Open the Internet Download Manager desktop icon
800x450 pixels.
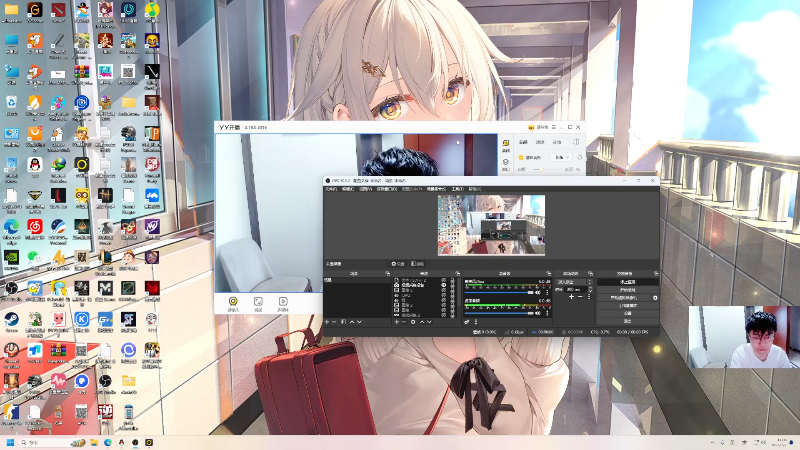59,164
